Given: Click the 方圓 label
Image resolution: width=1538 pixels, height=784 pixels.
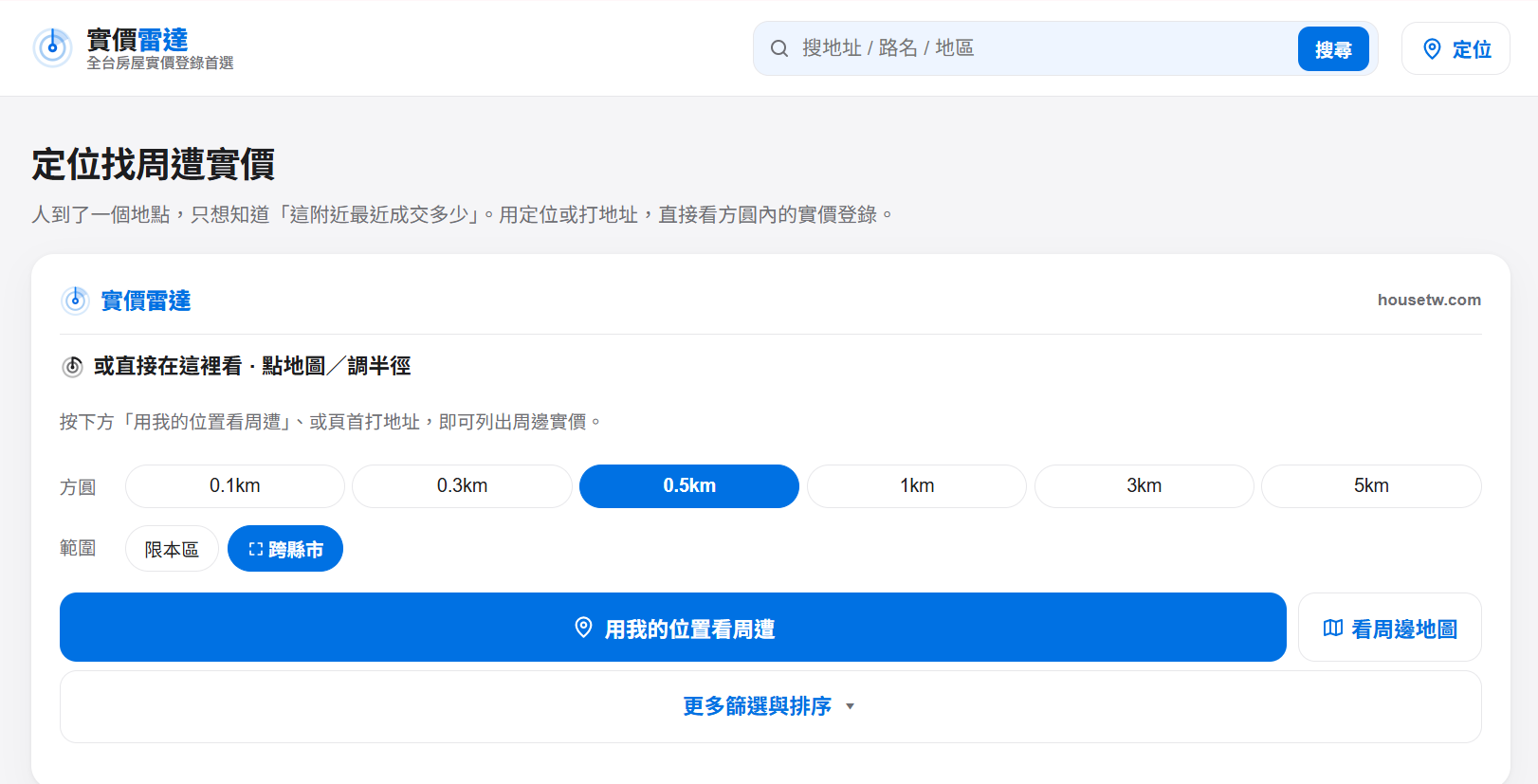Looking at the screenshot, I should pos(78,487).
